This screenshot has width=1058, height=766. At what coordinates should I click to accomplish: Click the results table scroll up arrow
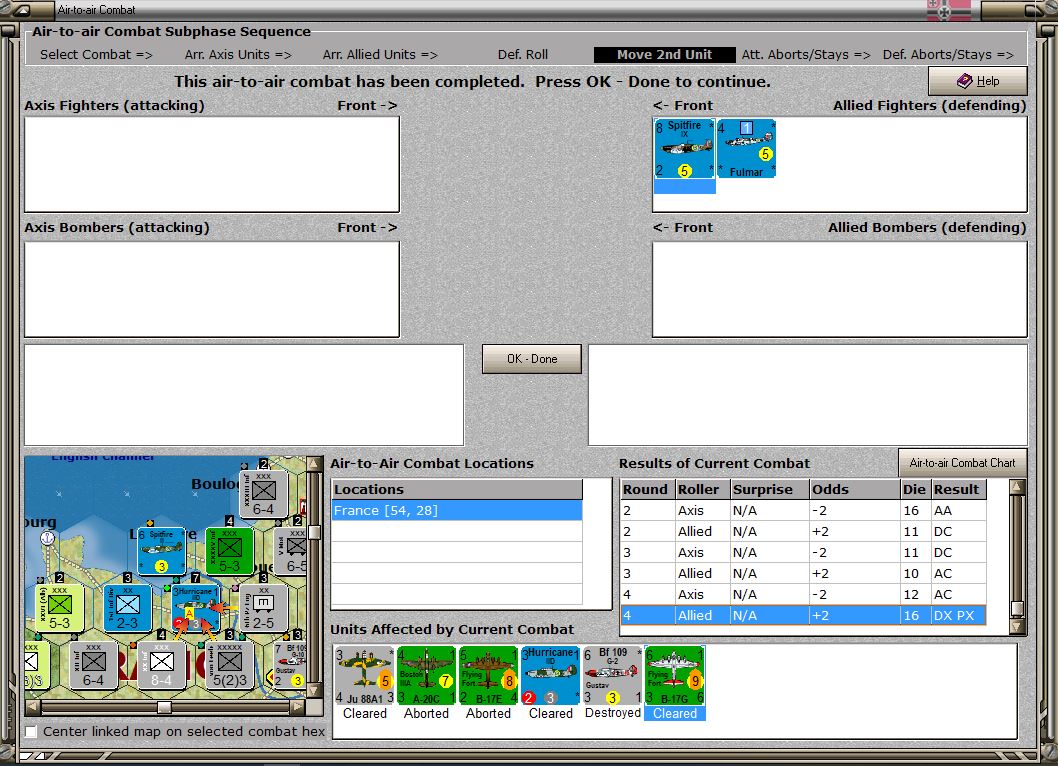1017,487
